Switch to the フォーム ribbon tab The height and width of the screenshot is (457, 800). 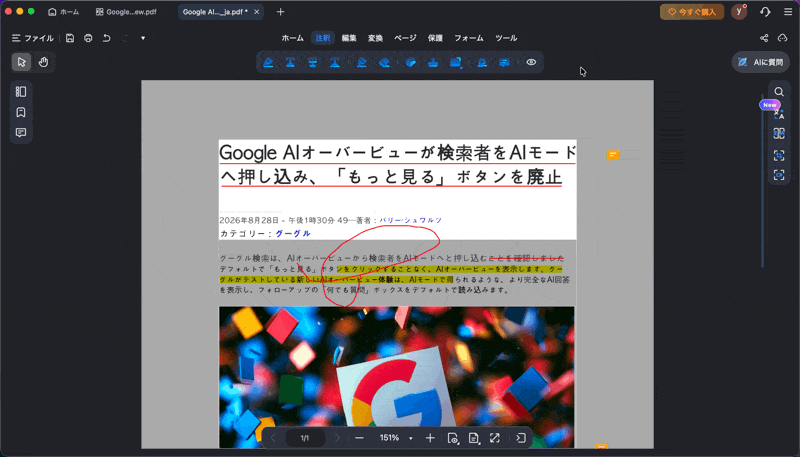click(x=469, y=38)
